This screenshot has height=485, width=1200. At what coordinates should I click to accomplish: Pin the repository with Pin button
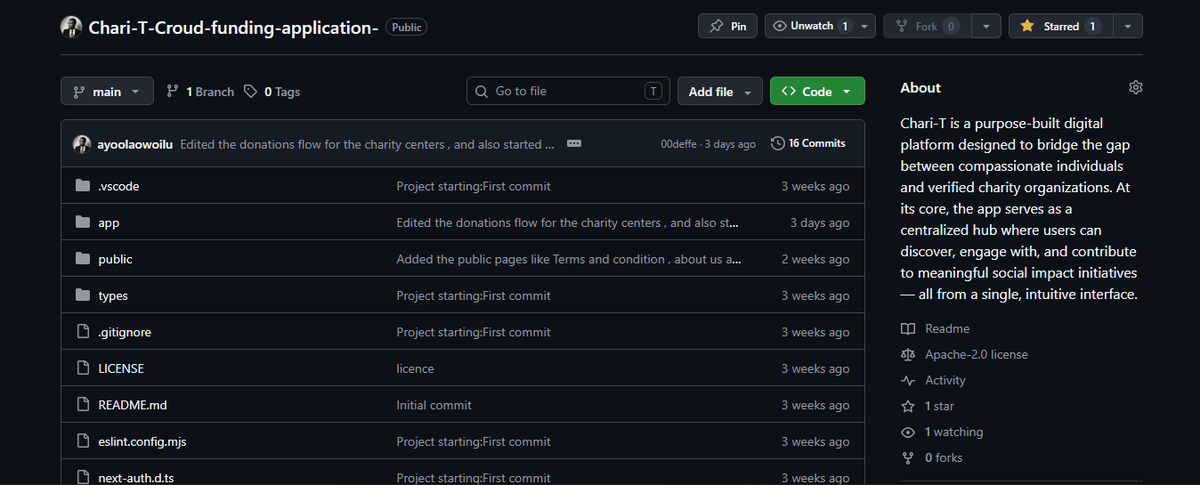pos(727,27)
